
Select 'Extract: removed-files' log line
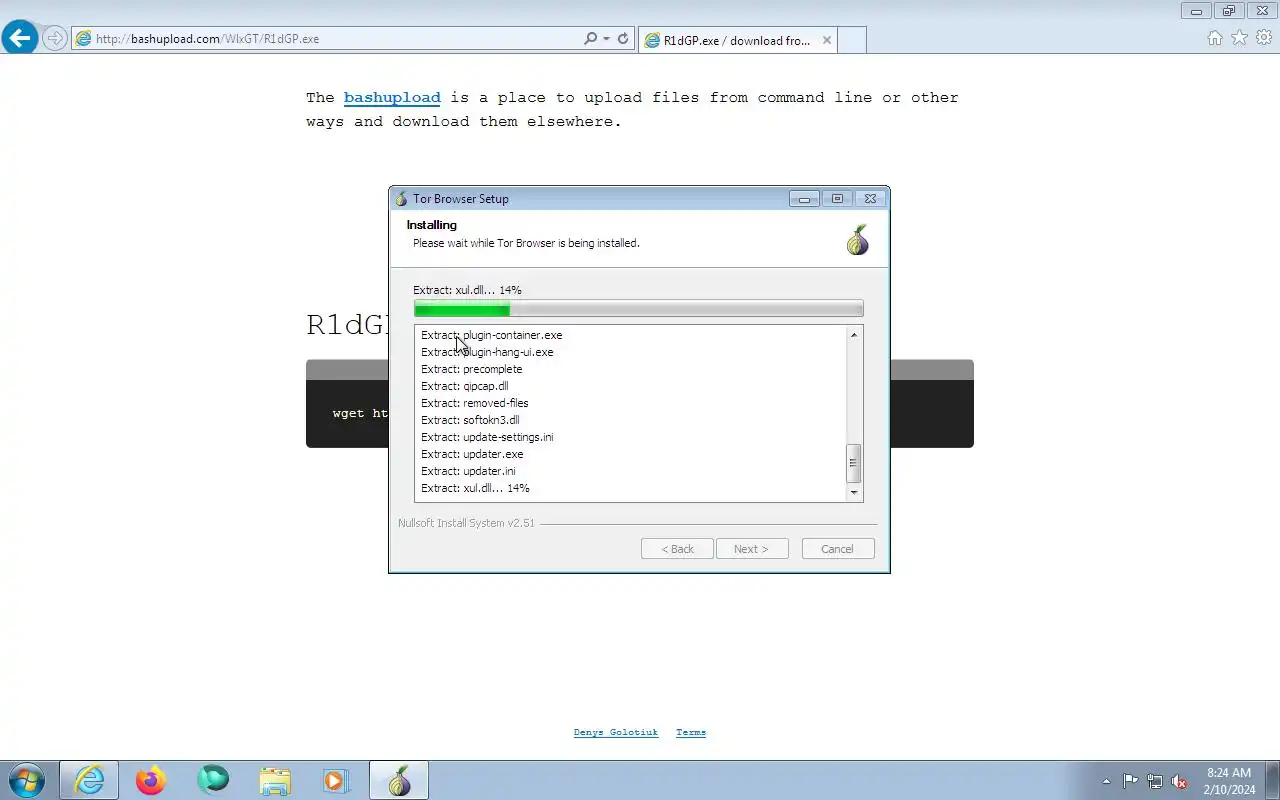(x=475, y=403)
